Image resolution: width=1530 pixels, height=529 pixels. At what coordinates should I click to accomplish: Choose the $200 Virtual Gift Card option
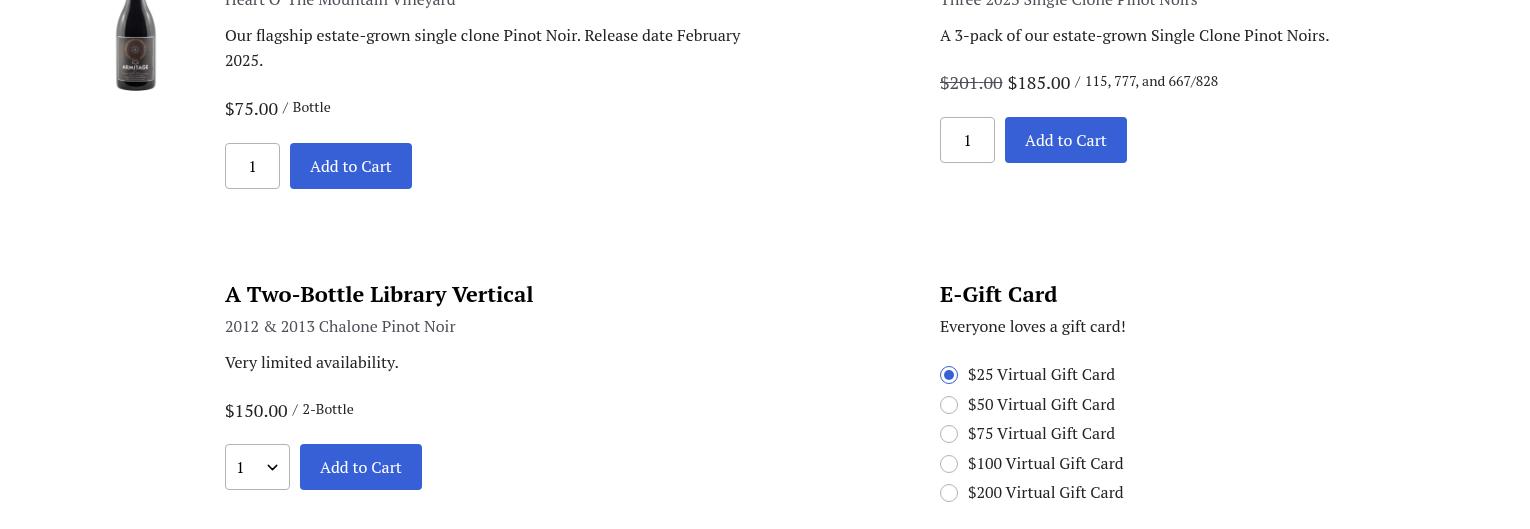[x=949, y=493]
